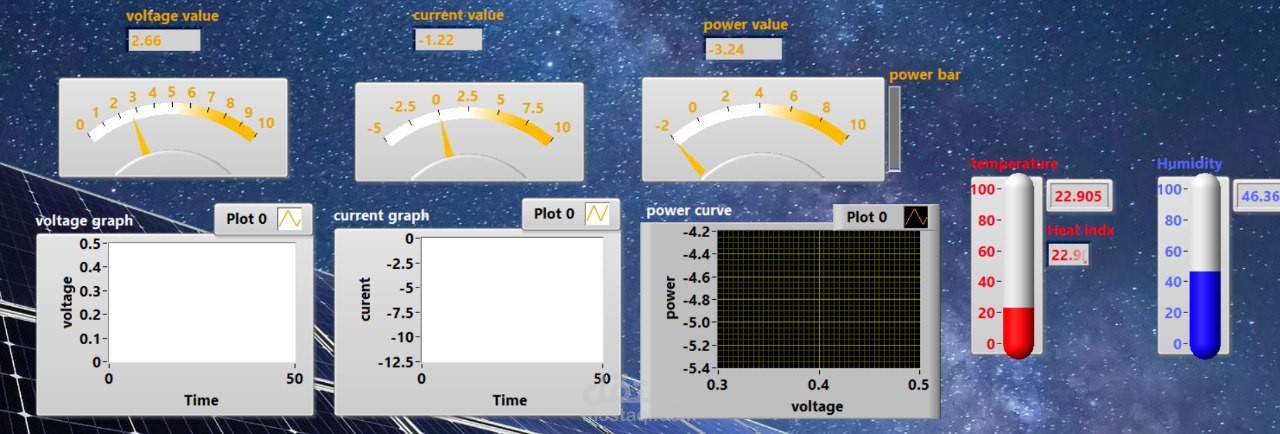
Task: Click the power curve 'voltage' x-axis label
Action: click(817, 406)
